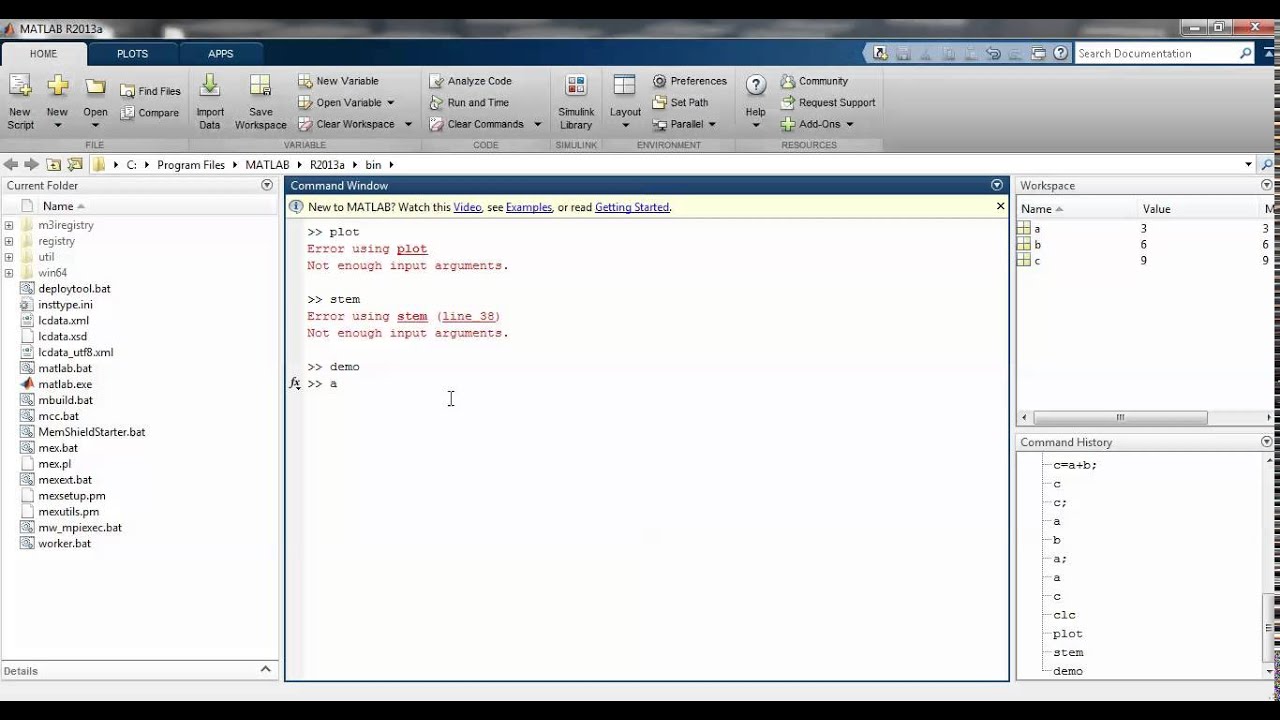This screenshot has height=720, width=1280.
Task: Open the Video link in the banner
Action: (x=467, y=207)
